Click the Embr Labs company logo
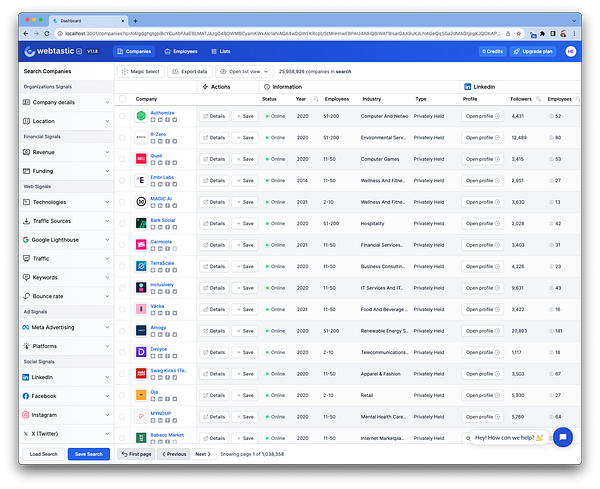Screen dimensions: 600x489 click(141, 180)
